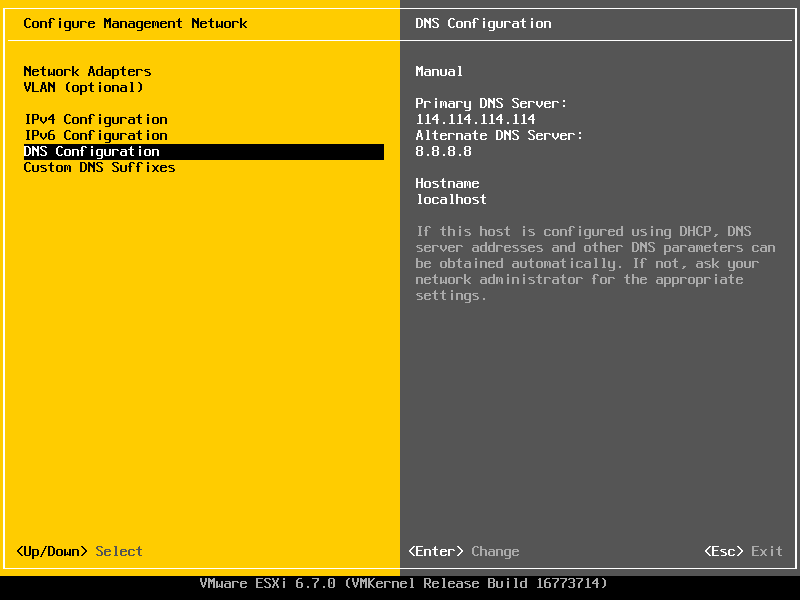Viewport: 800px width, 600px height.
Task: Choose IPv4 Configuration in the list
Action: point(95,119)
